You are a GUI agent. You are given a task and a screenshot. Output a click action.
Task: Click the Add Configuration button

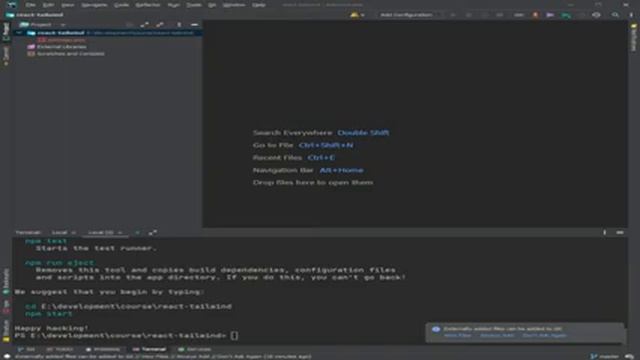pos(406,15)
